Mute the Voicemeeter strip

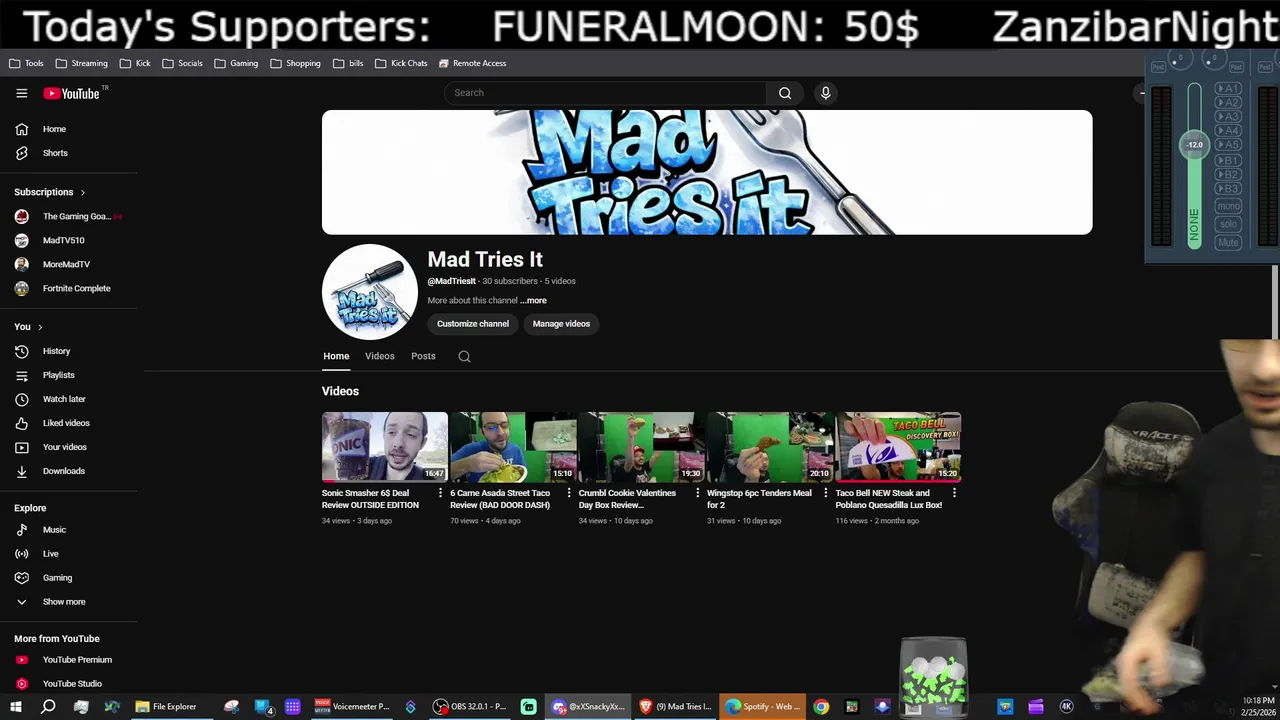click(x=1228, y=242)
